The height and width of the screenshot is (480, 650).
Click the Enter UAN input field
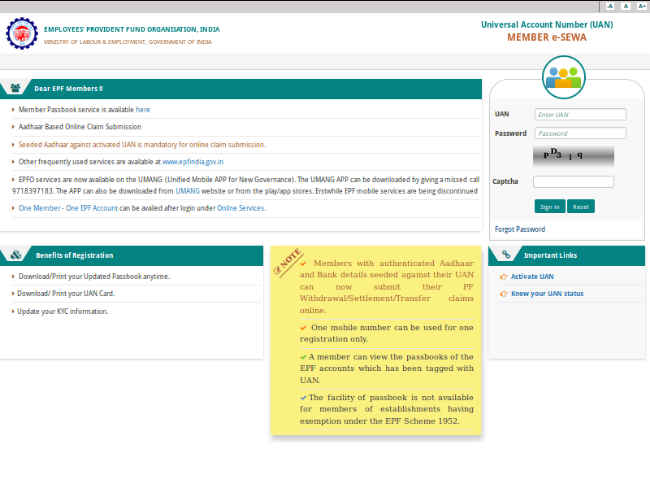(x=580, y=114)
